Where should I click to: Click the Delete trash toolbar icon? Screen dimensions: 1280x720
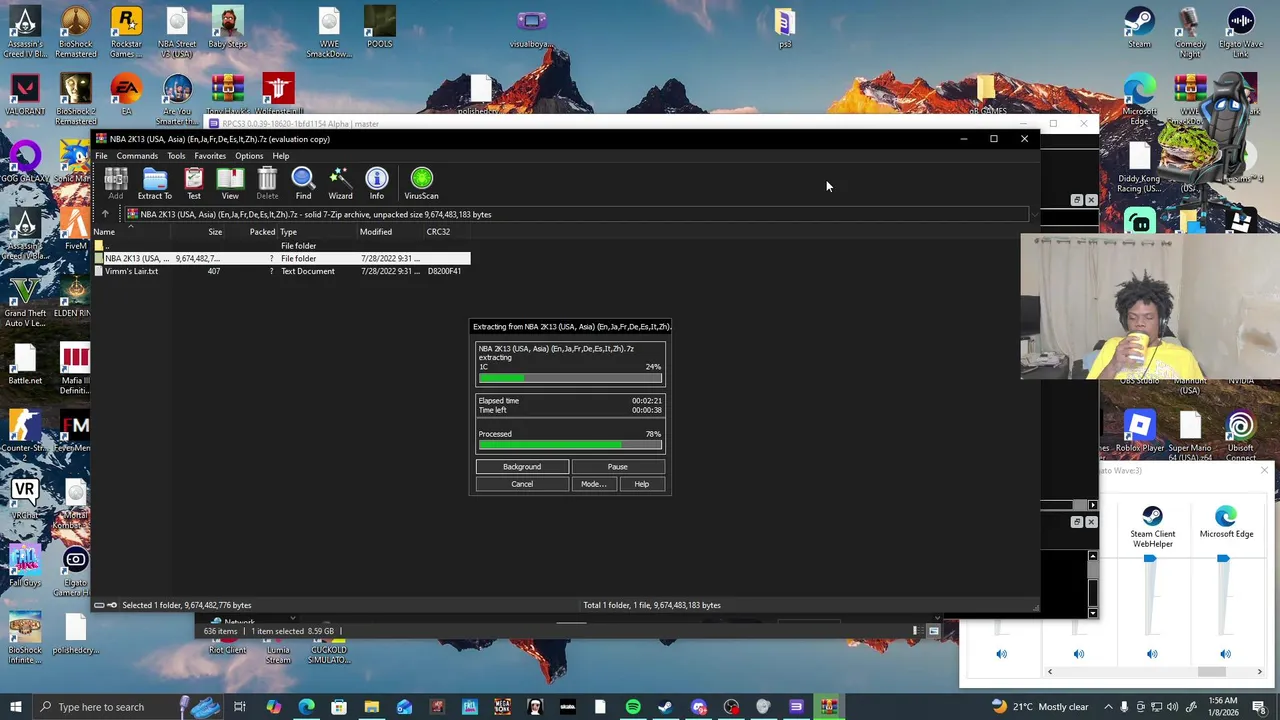click(267, 184)
